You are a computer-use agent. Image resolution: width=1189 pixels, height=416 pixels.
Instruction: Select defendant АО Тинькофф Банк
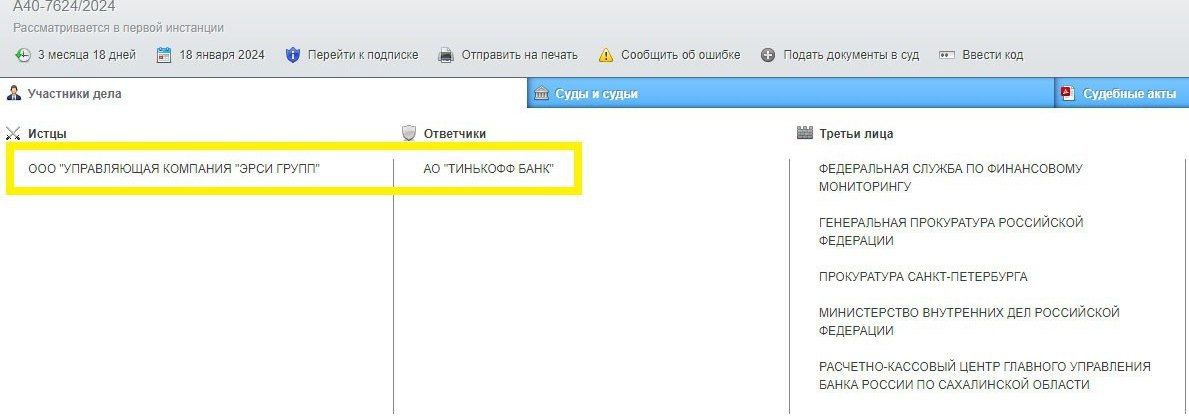tap(488, 169)
